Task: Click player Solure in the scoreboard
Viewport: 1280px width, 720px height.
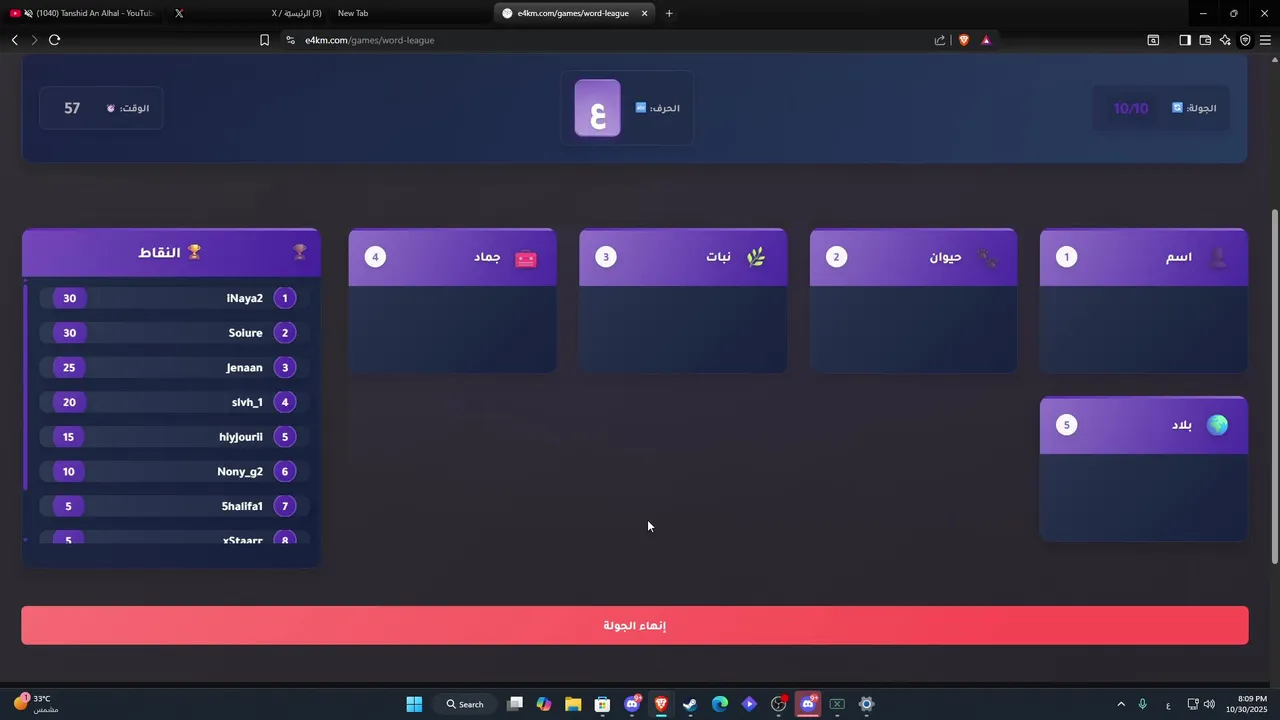Action: pyautogui.click(x=174, y=333)
